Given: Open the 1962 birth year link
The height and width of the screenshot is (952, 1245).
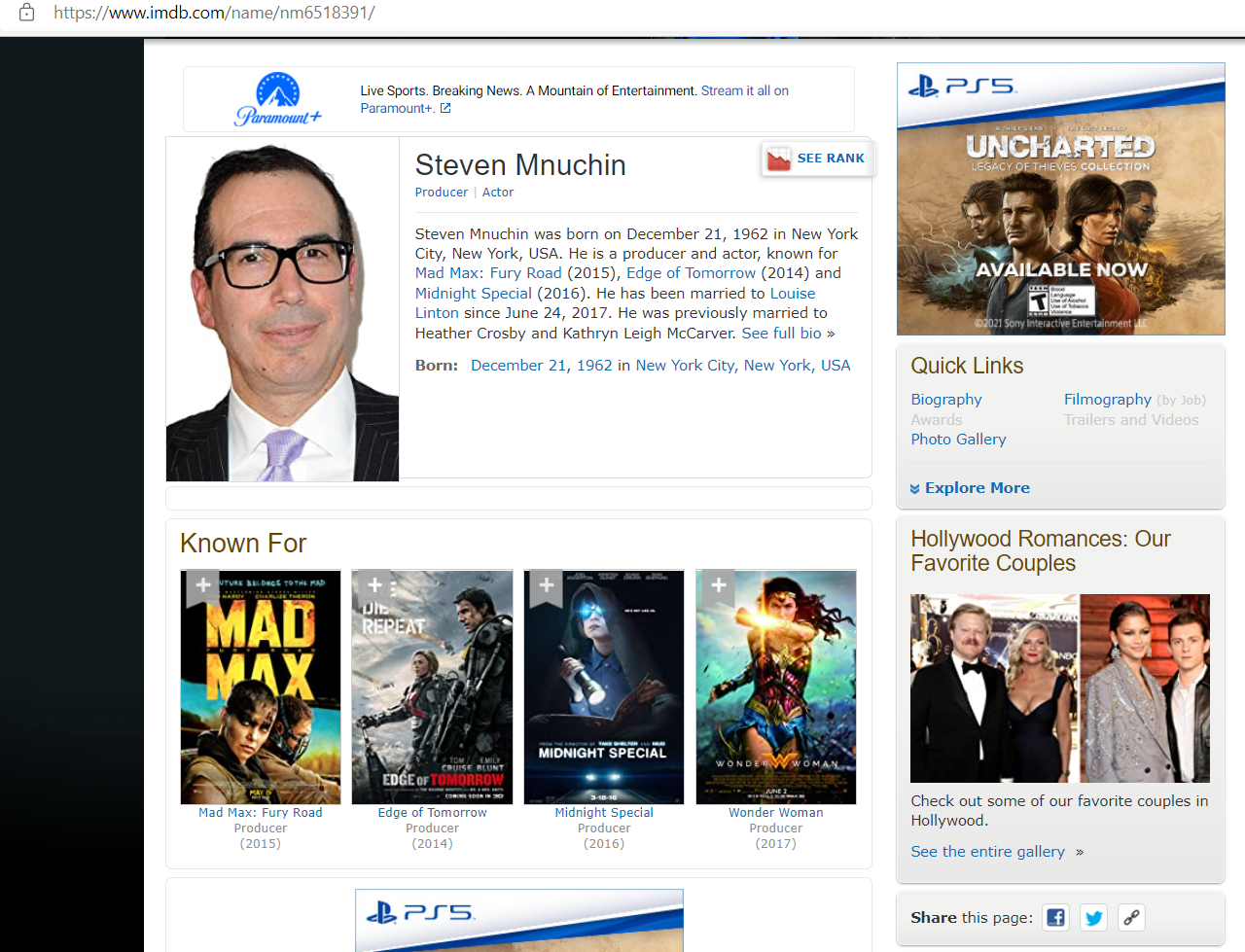Looking at the screenshot, I should [x=594, y=366].
